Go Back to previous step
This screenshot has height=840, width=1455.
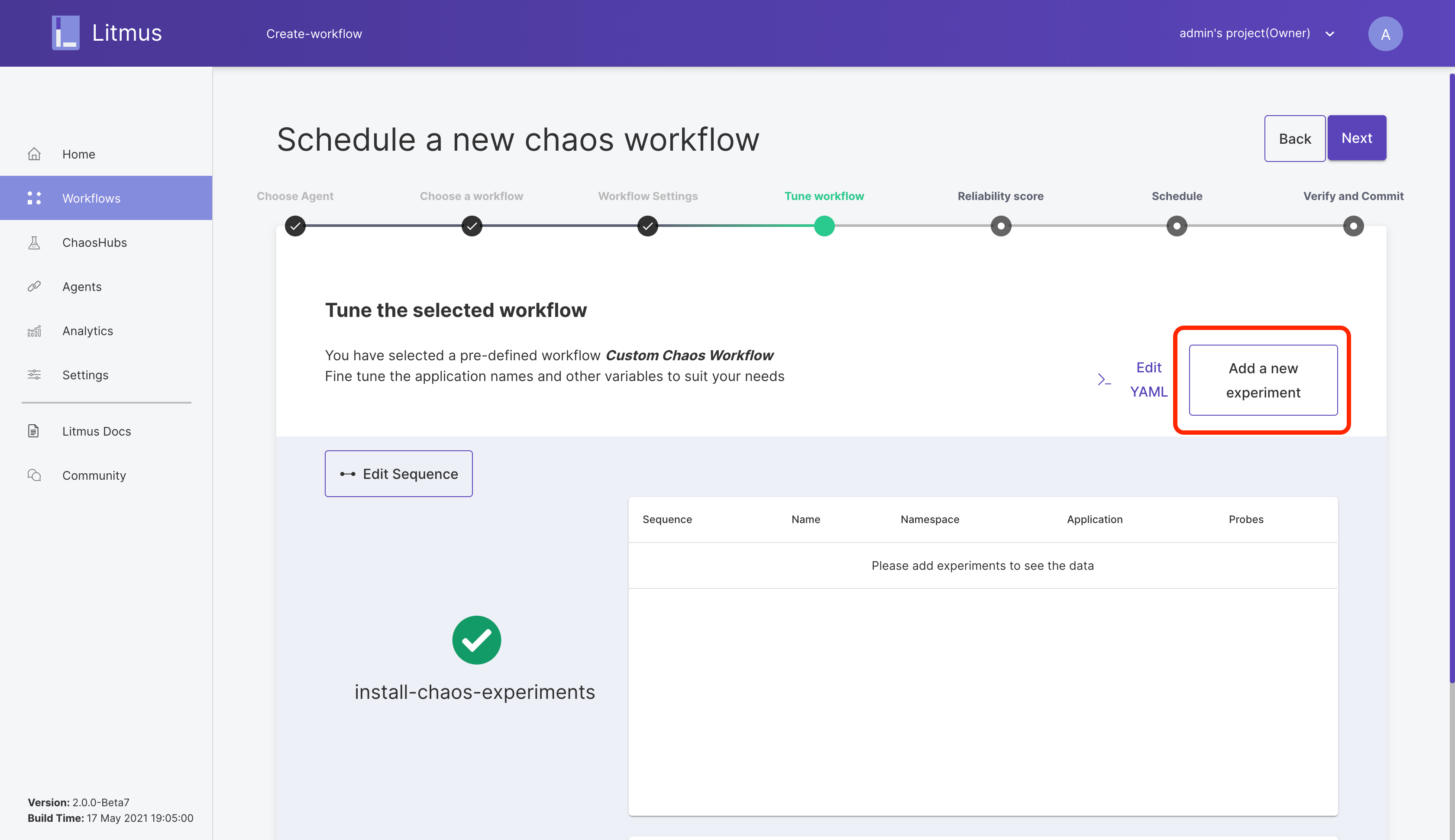(x=1294, y=139)
